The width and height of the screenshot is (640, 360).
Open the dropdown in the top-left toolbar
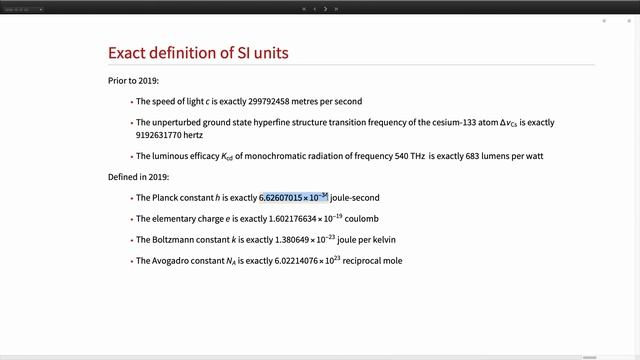[x=23, y=9]
